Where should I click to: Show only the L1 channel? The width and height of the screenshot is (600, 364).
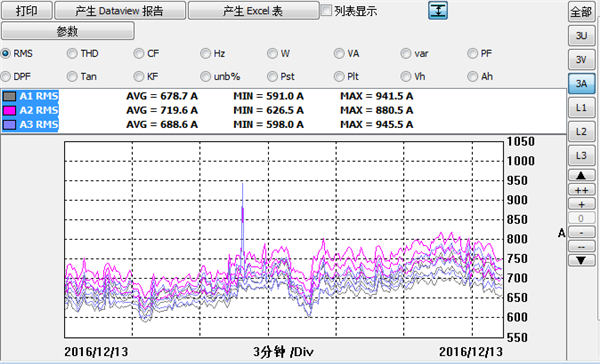coord(581,108)
